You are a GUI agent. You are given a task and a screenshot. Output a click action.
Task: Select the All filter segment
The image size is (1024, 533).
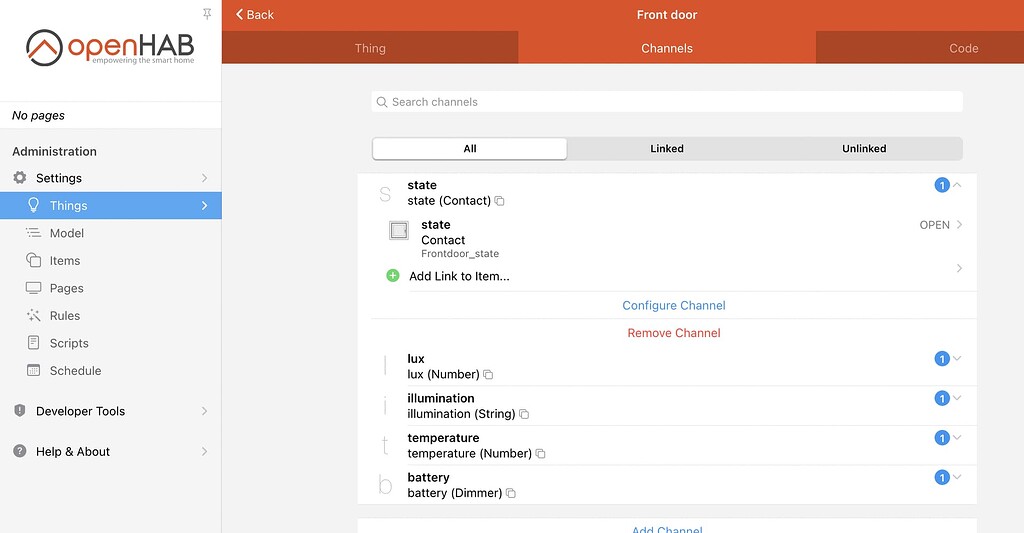click(x=470, y=149)
